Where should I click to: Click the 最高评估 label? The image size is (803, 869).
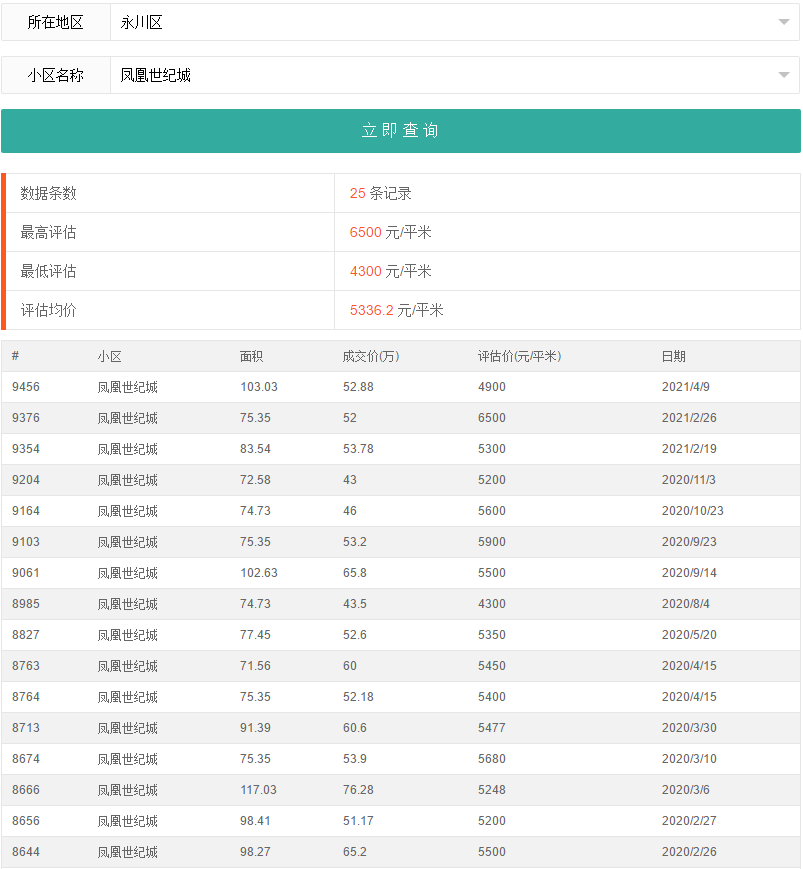[48, 232]
